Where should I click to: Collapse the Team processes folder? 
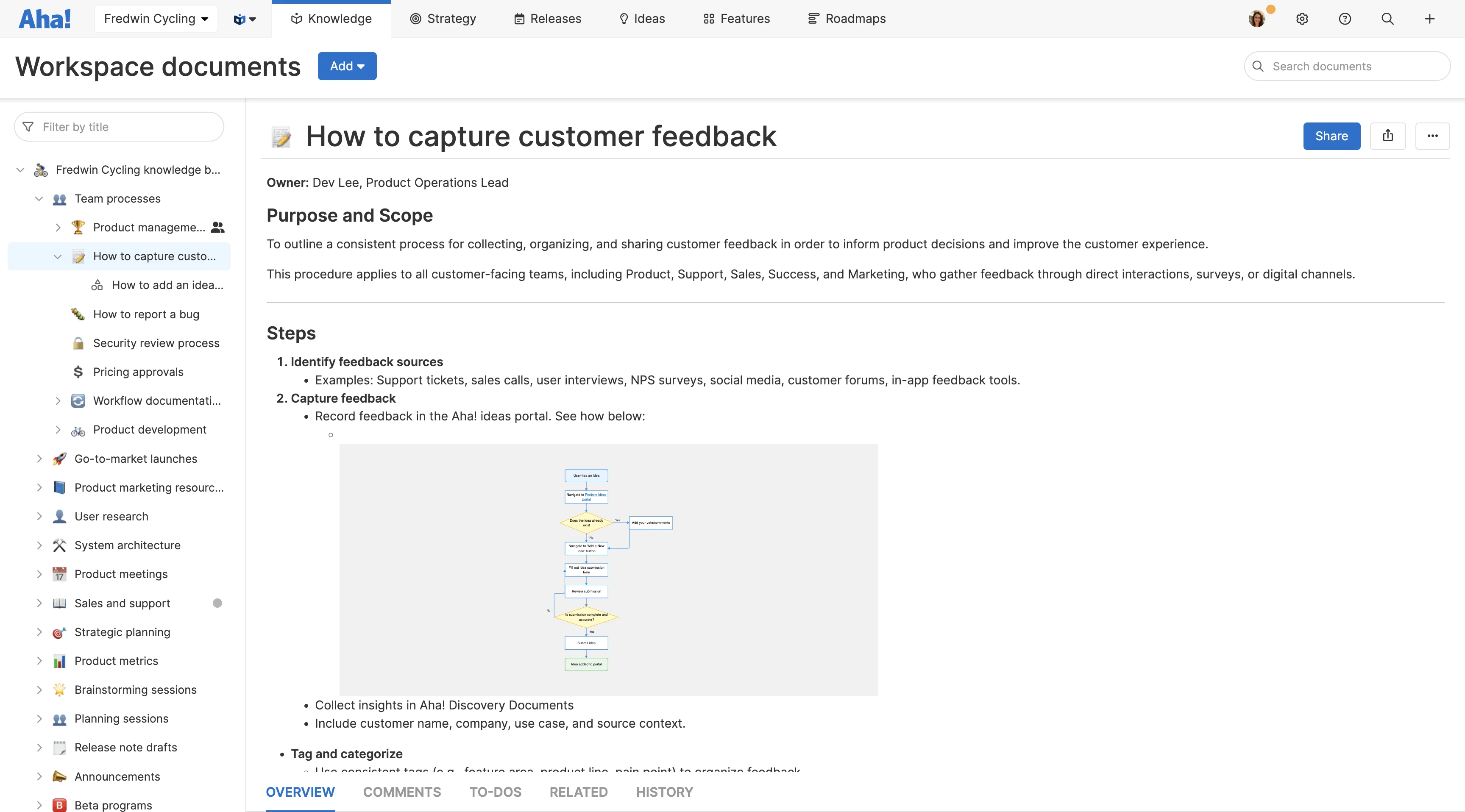pos(39,198)
